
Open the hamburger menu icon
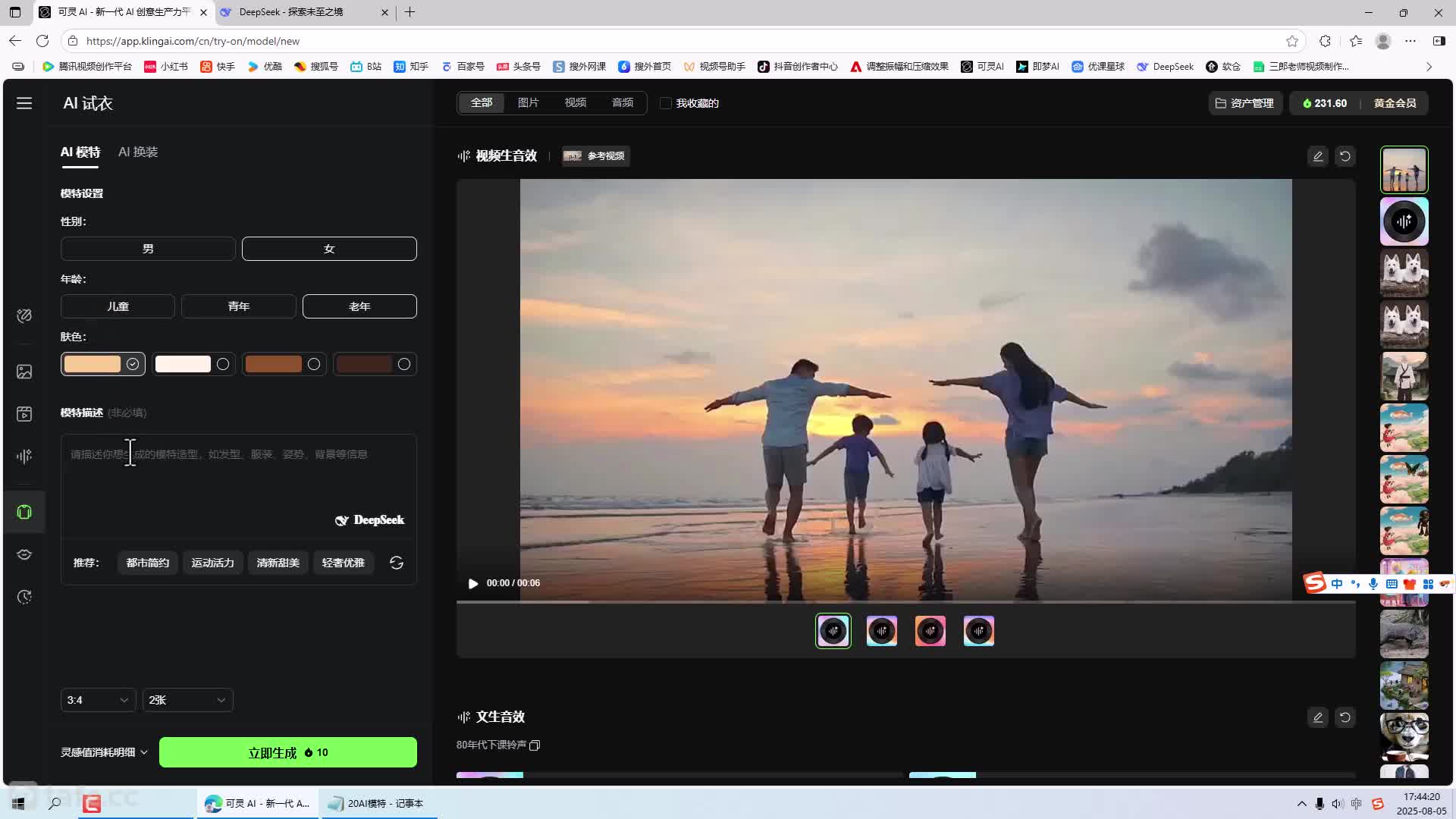(x=24, y=103)
